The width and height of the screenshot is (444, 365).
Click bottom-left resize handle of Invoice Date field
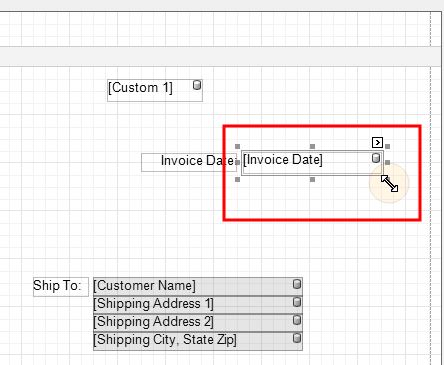click(238, 180)
